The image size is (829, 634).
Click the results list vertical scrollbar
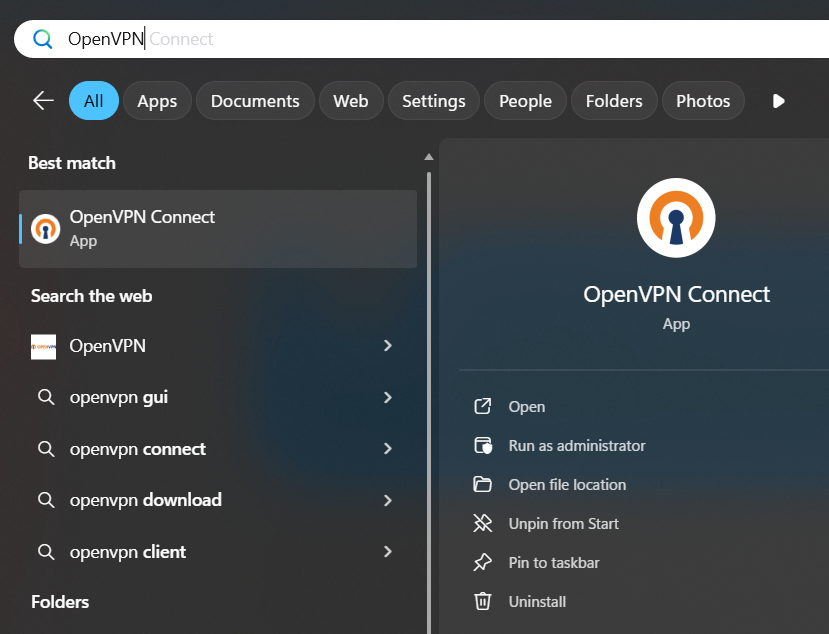pos(429,402)
